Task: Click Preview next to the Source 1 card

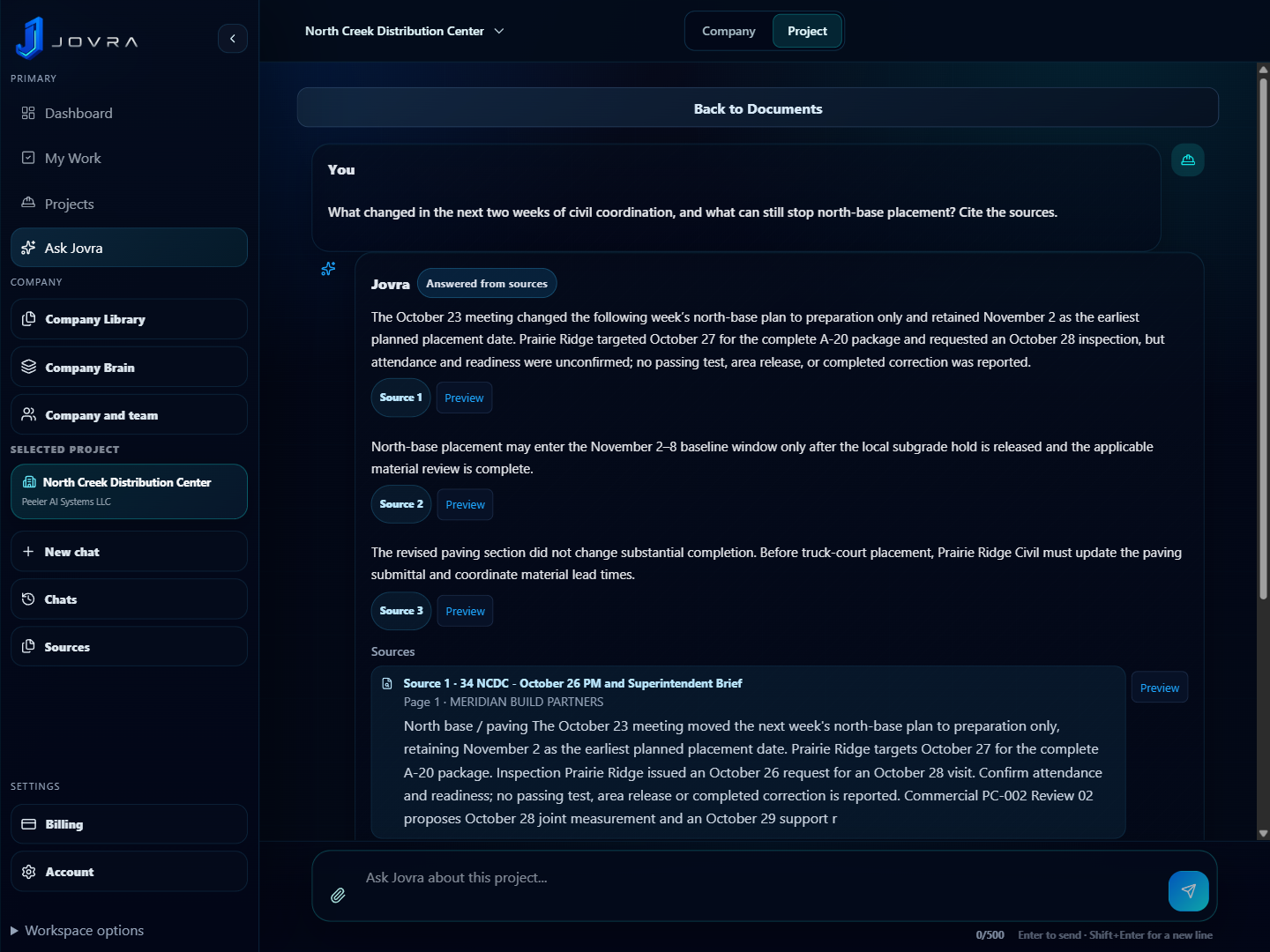Action: pos(1159,688)
